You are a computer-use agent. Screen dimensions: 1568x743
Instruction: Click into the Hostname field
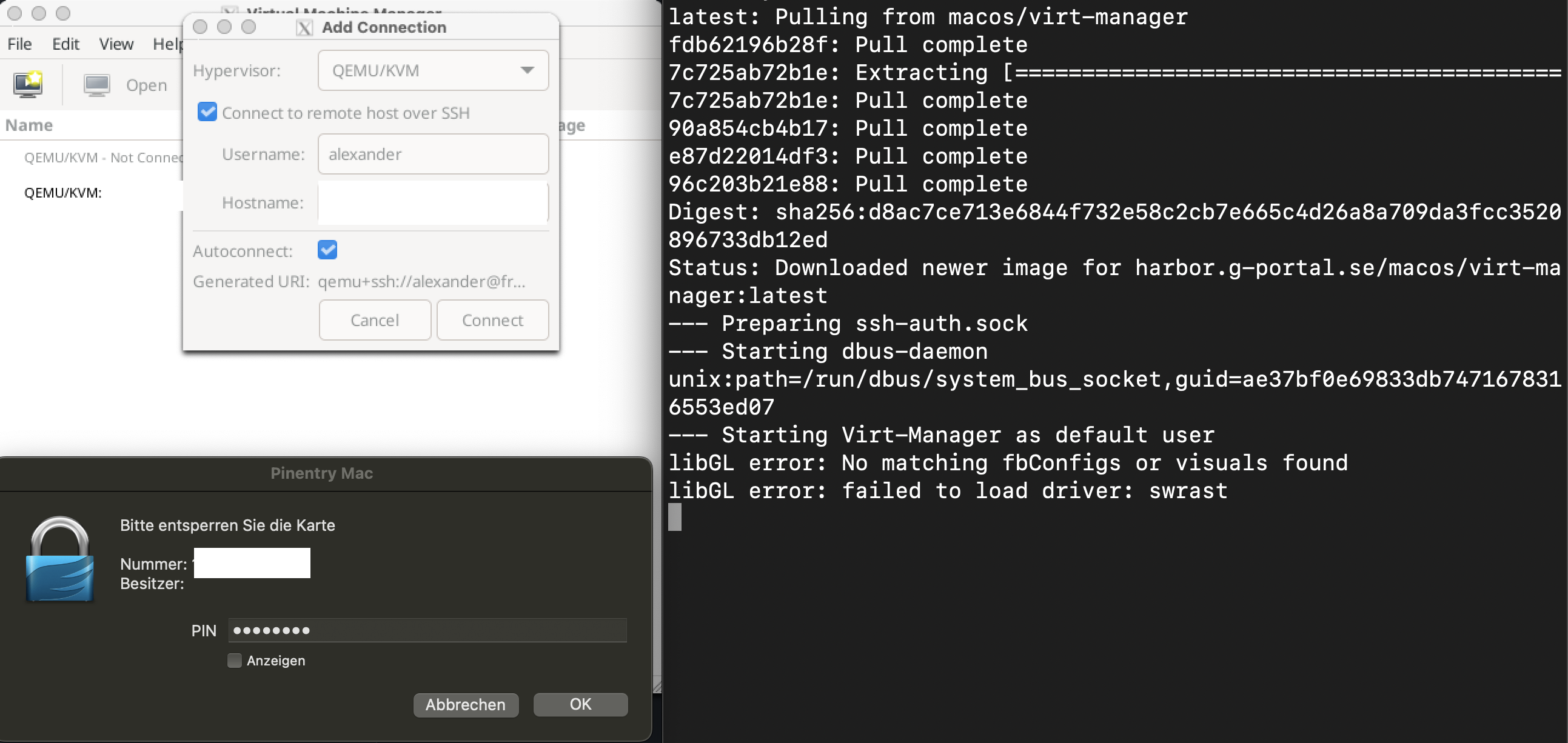pyautogui.click(x=433, y=202)
